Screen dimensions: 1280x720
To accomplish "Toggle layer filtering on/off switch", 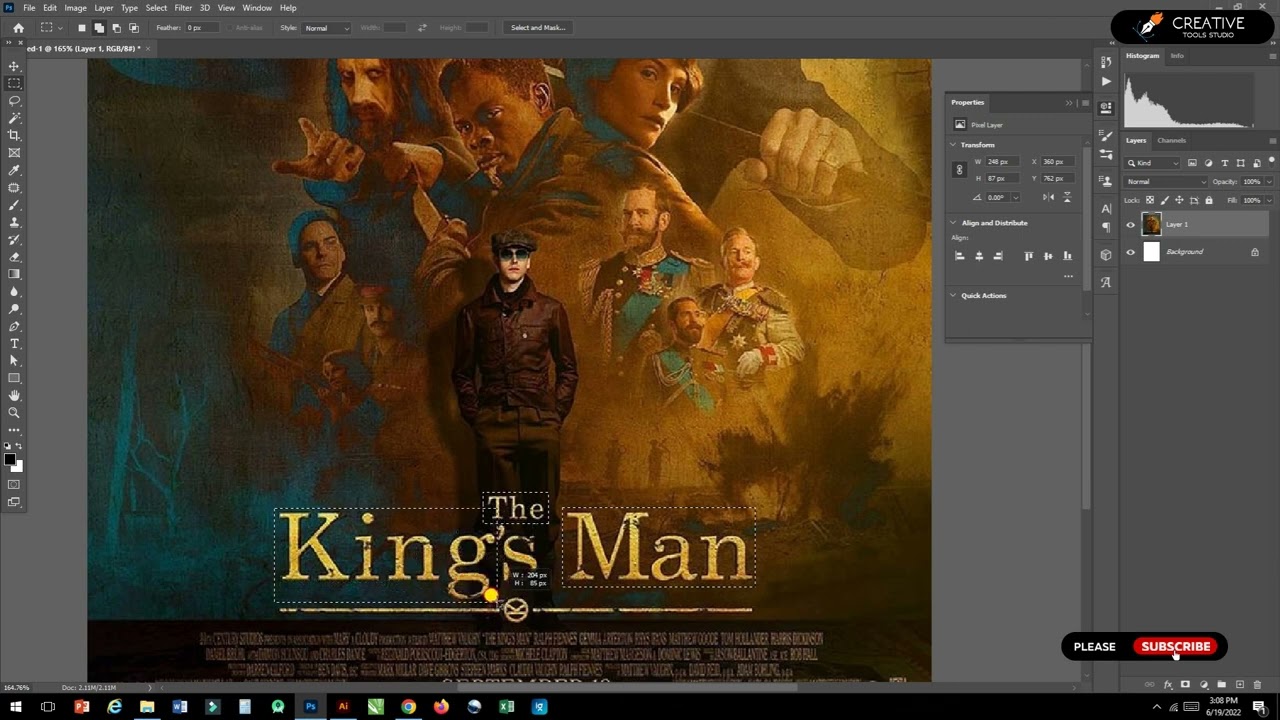I will 1271,160.
